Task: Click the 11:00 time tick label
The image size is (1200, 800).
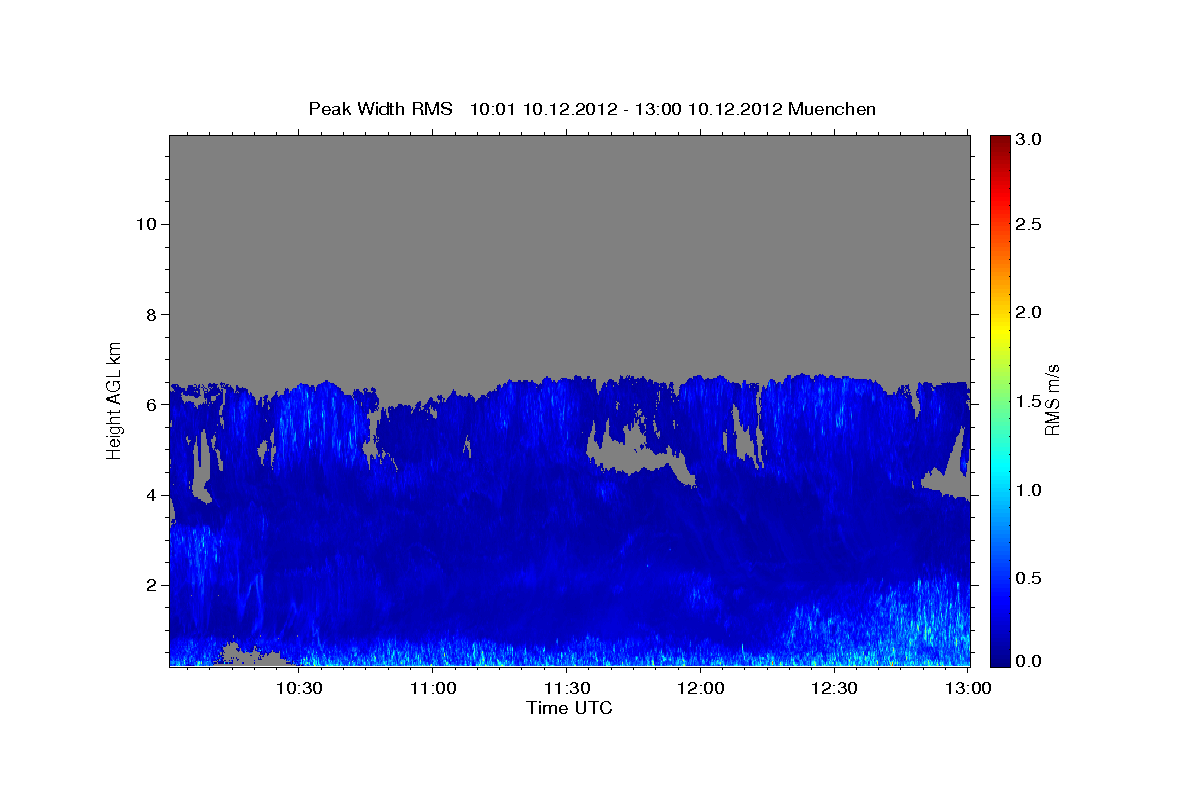Action: [x=434, y=688]
